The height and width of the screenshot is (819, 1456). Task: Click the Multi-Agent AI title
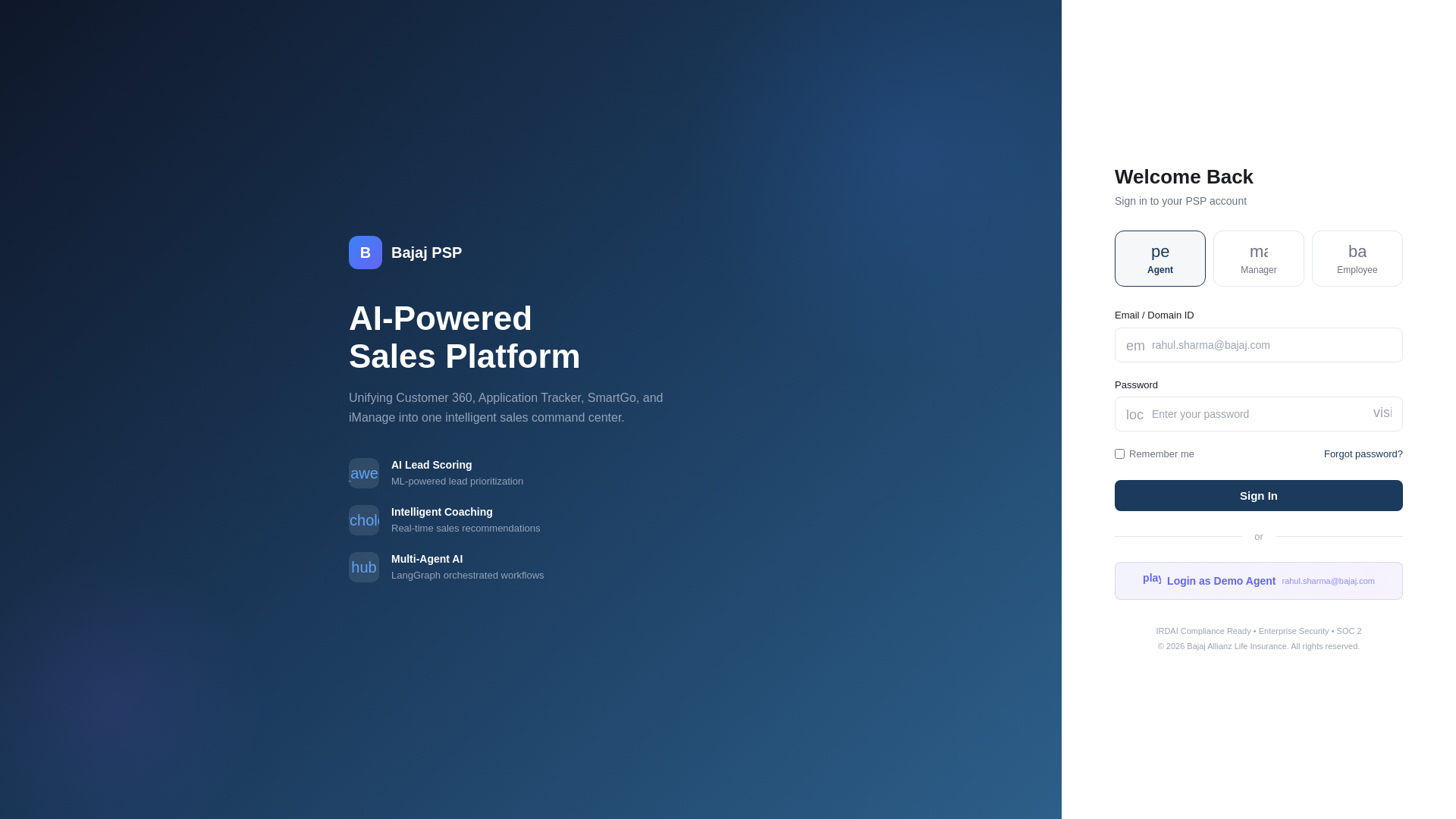coord(427,559)
